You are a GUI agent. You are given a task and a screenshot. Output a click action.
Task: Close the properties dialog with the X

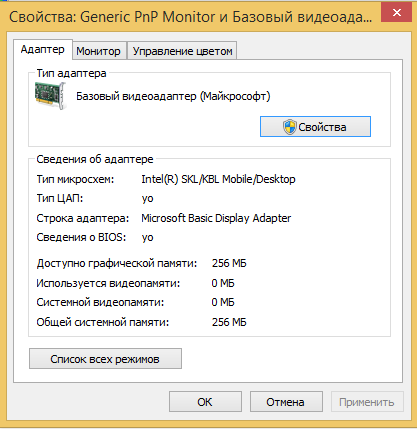(397, 13)
